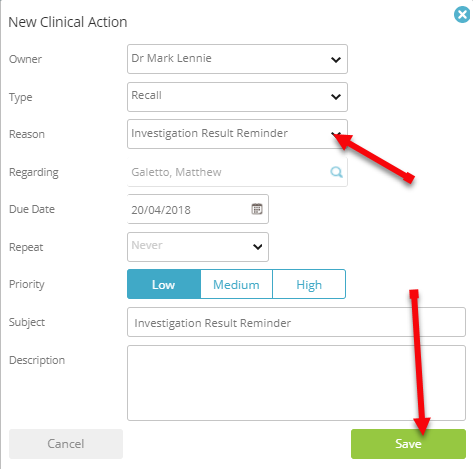The image size is (473, 469).
Task: Open the Owner dropdown showing Dr Mark Lennie
Action: click(x=237, y=59)
